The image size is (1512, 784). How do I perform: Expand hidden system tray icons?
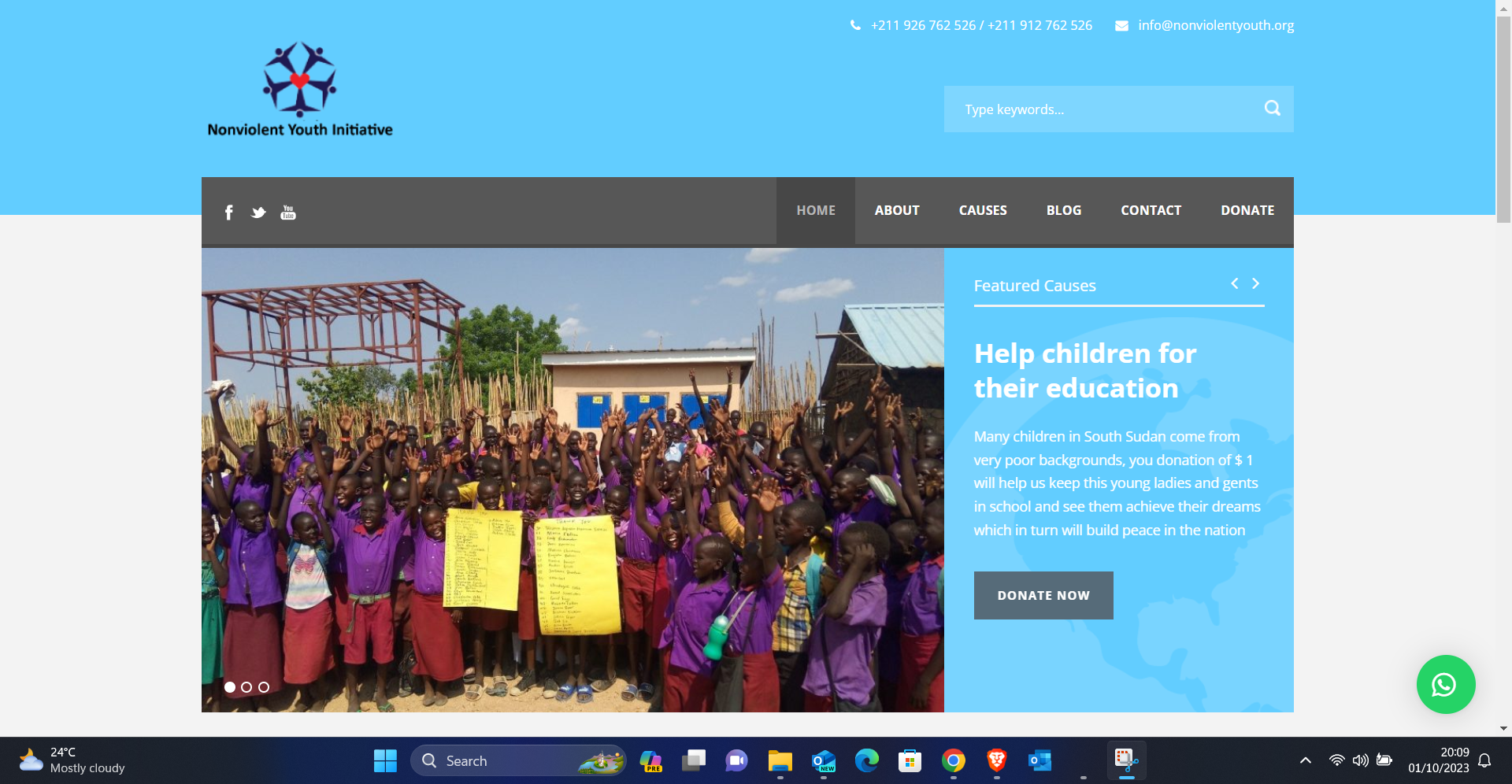(x=1306, y=760)
